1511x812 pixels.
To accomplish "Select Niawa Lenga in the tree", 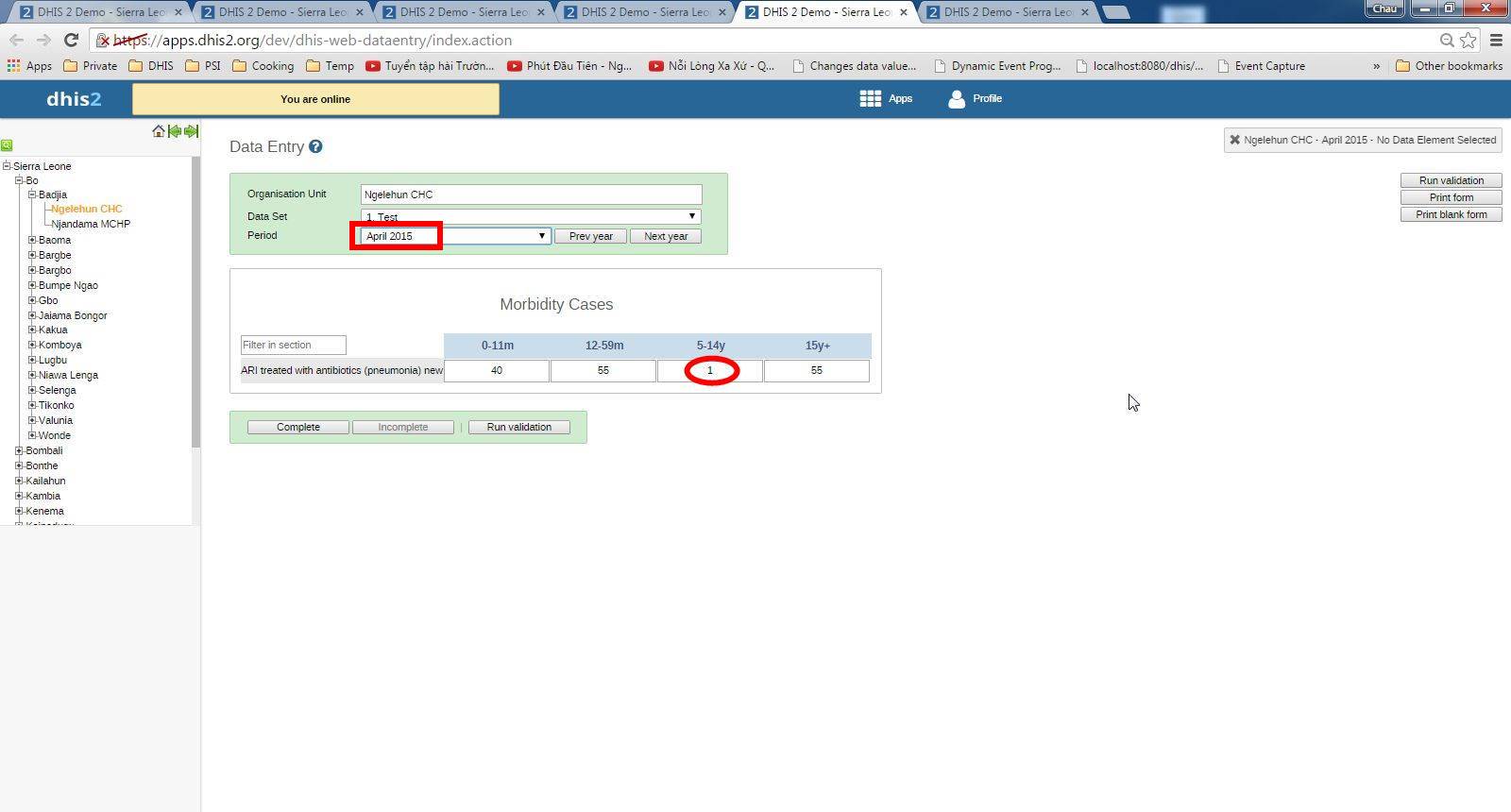I will click(x=68, y=375).
